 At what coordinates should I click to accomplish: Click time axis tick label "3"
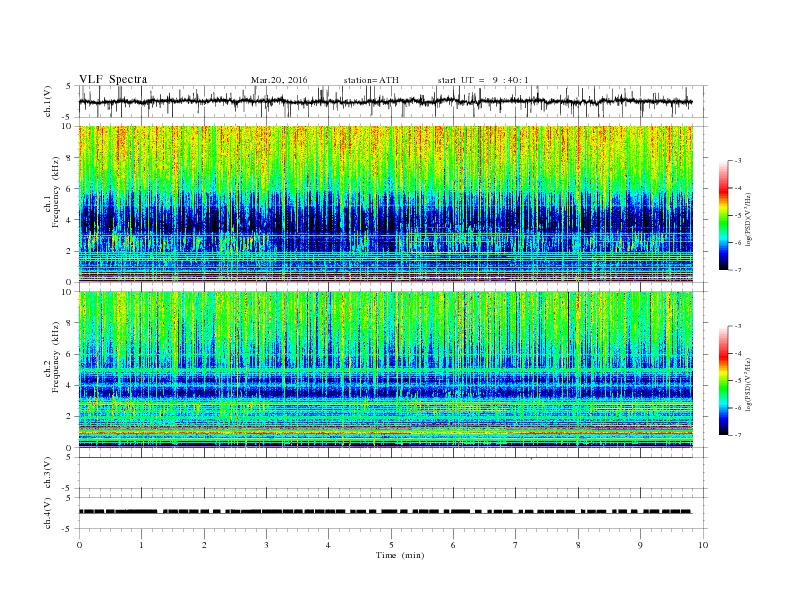point(266,545)
